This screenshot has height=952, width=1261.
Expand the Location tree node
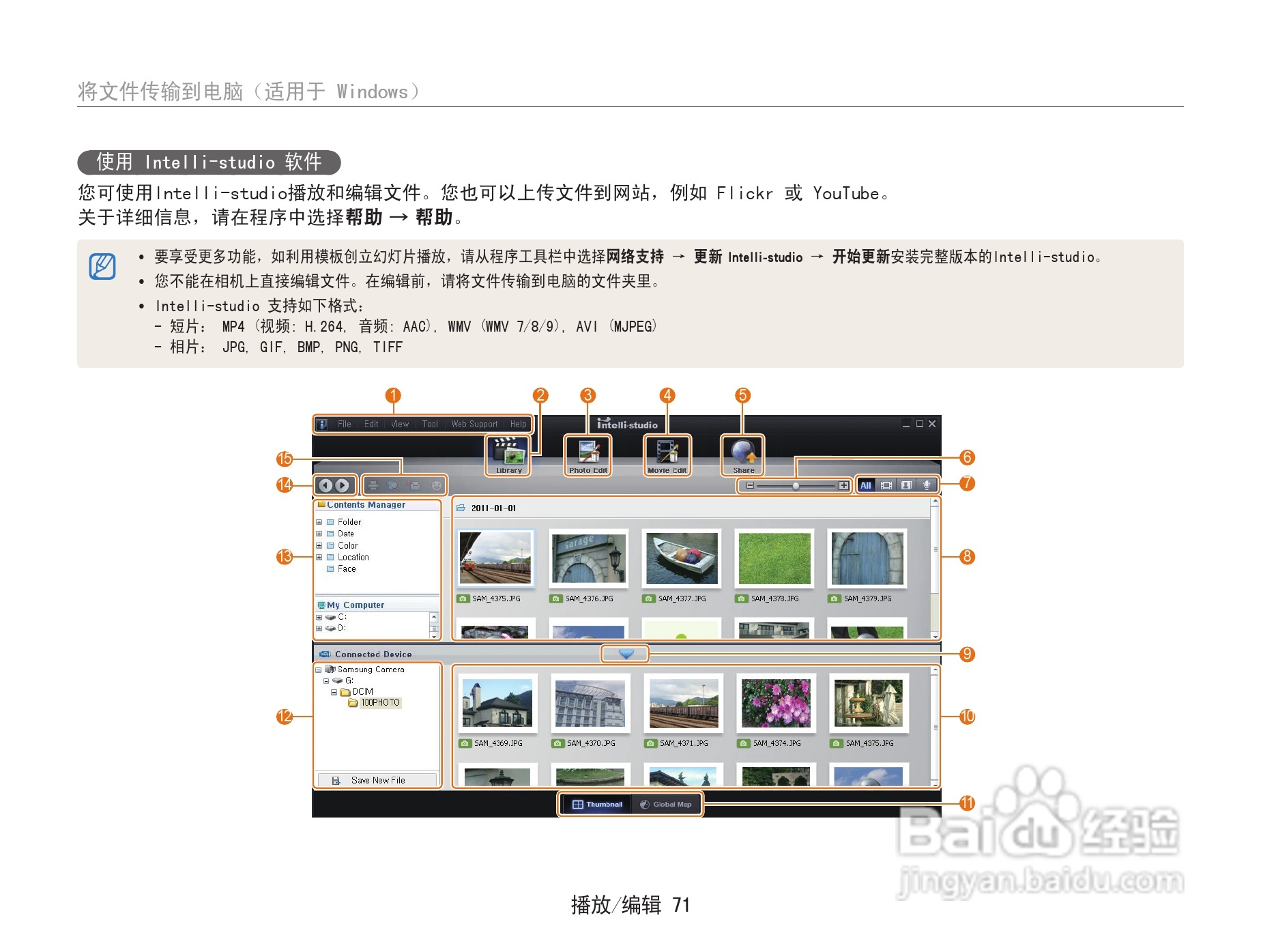pyautogui.click(x=319, y=557)
